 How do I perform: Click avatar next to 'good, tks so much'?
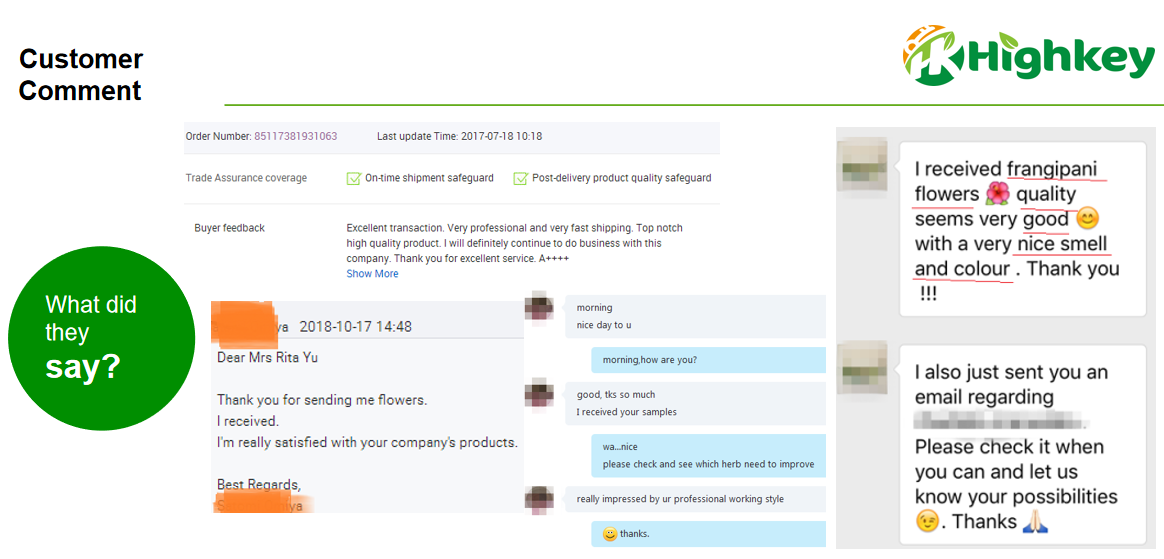(540, 394)
